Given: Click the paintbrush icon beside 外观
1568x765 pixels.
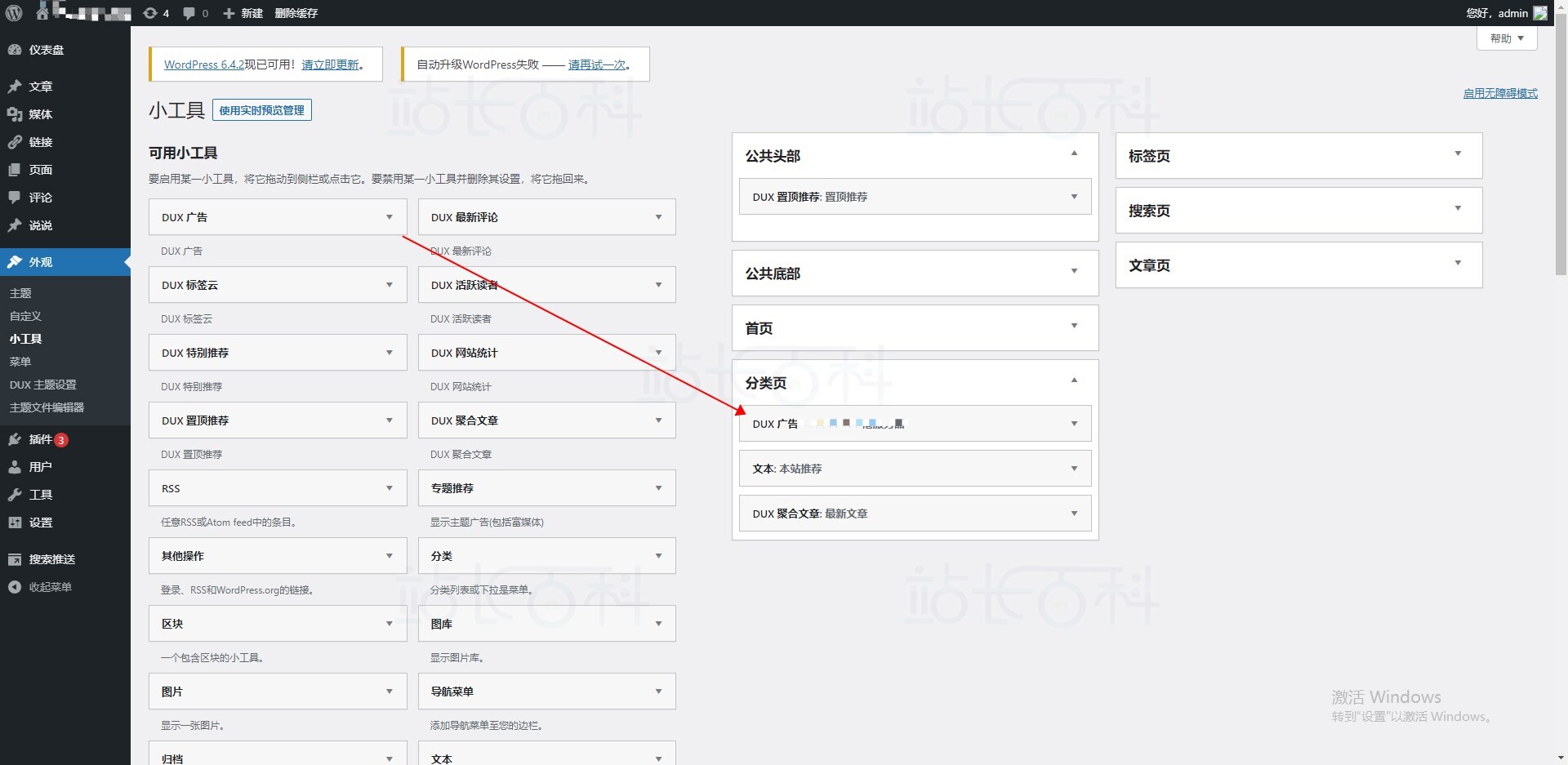Looking at the screenshot, I should pyautogui.click(x=15, y=262).
